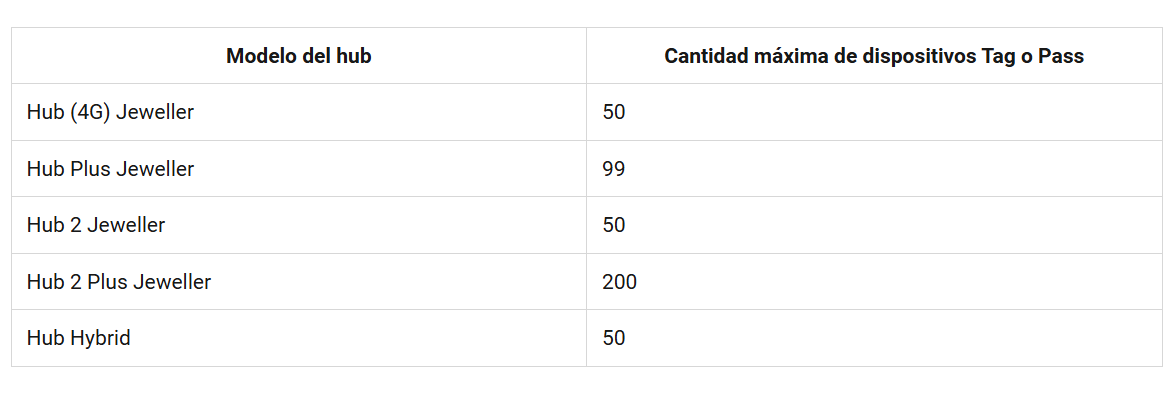
Task: Select the 'Hub 2 Jeweller' cell
Action: pyautogui.click(x=96, y=225)
